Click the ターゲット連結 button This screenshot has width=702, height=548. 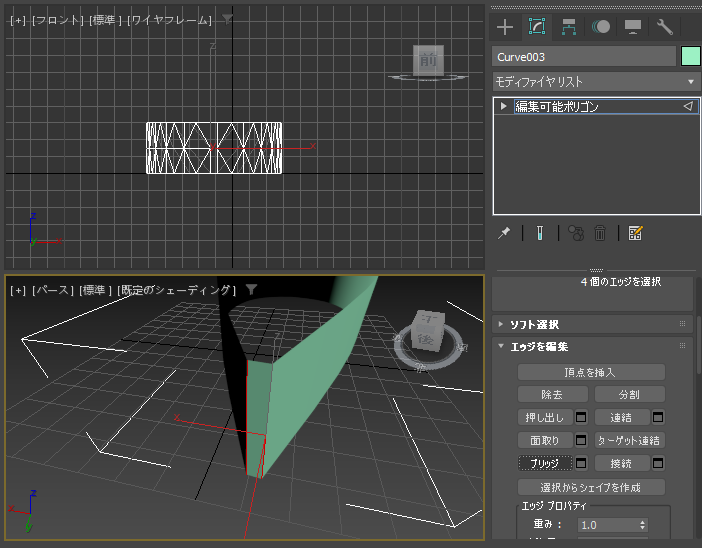(x=629, y=440)
